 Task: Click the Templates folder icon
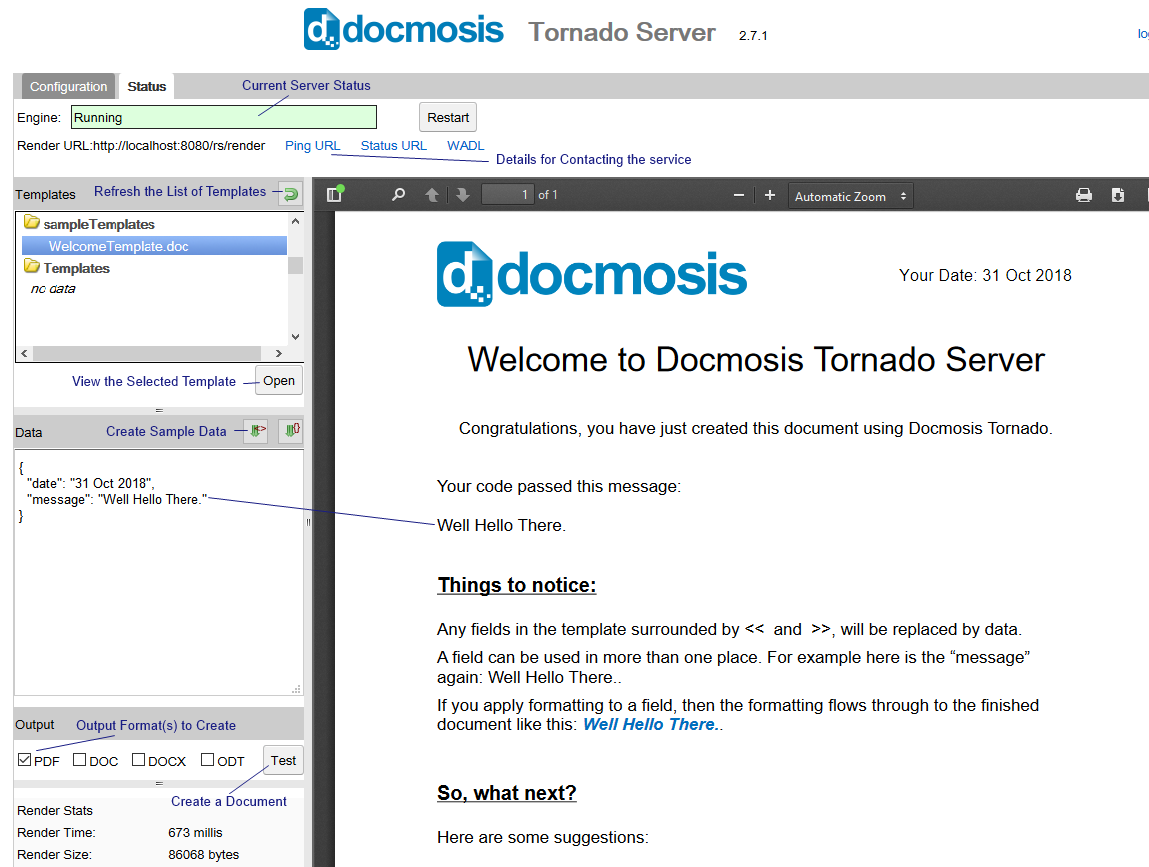click(32, 266)
